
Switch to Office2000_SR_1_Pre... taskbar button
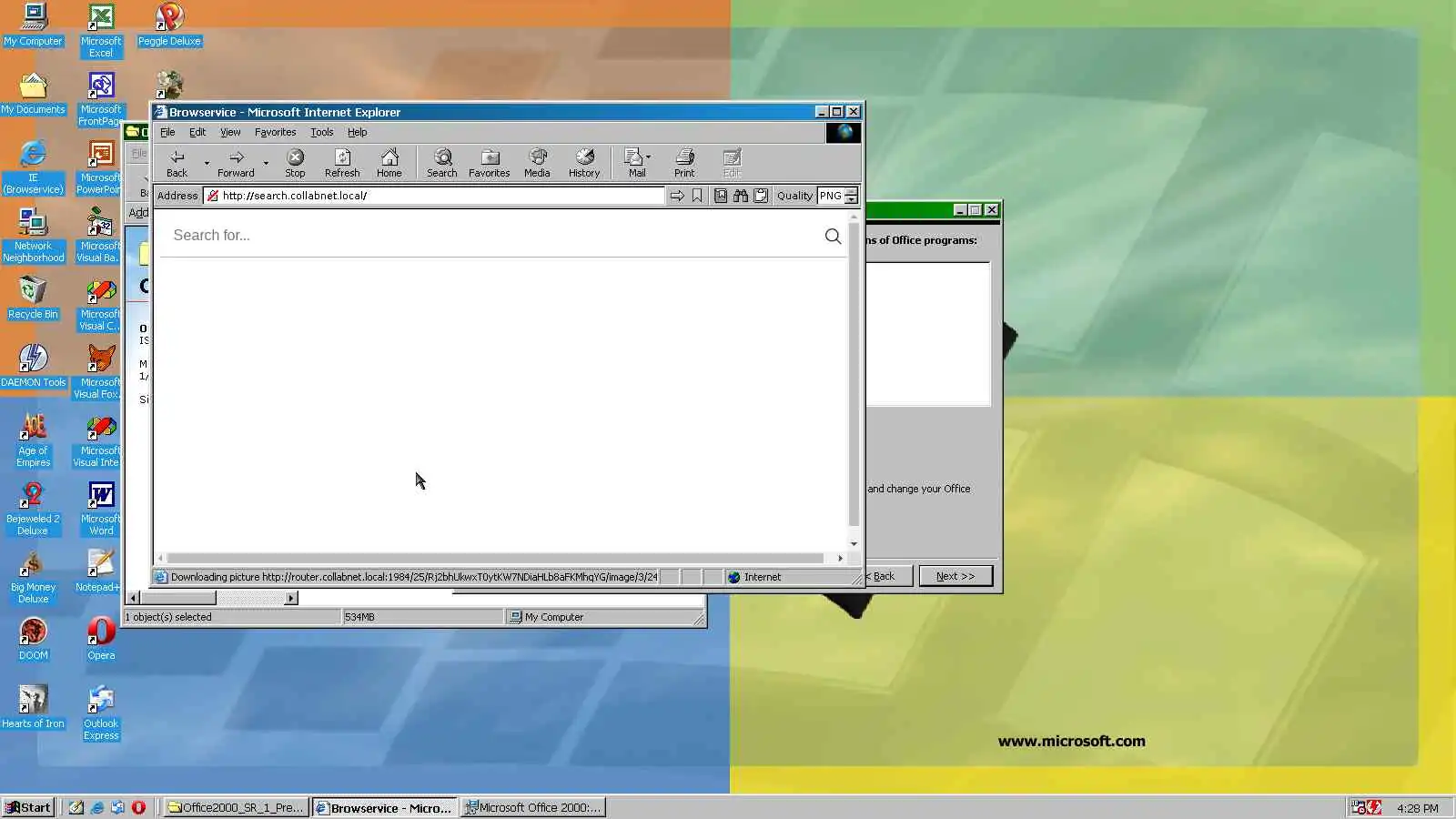(x=236, y=807)
